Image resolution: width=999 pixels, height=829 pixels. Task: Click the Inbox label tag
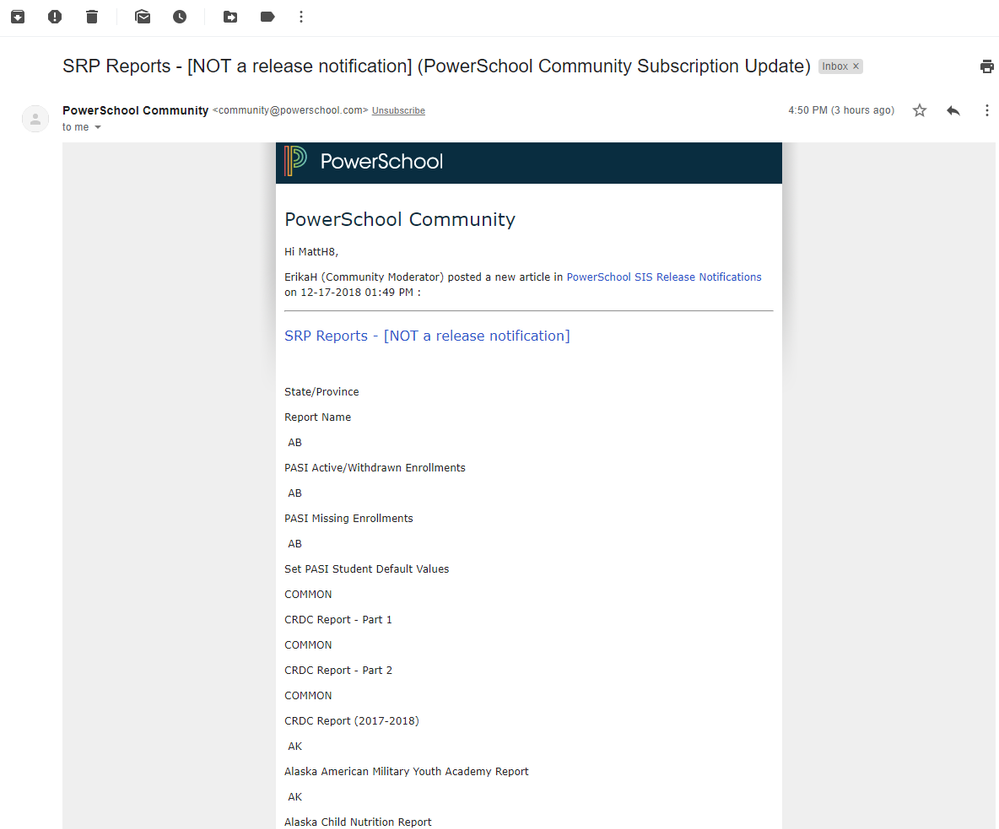coord(835,66)
